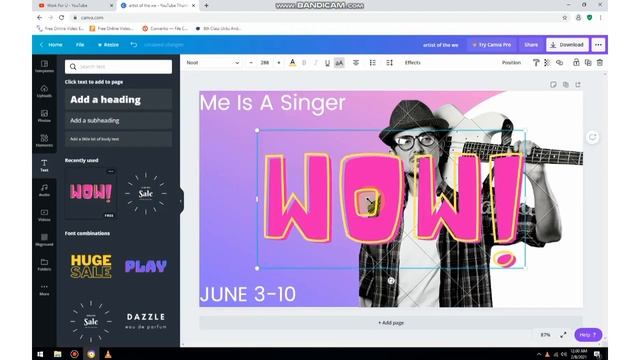Enter fullscreen presentation mode
This screenshot has width=640, height=360.
563,335
